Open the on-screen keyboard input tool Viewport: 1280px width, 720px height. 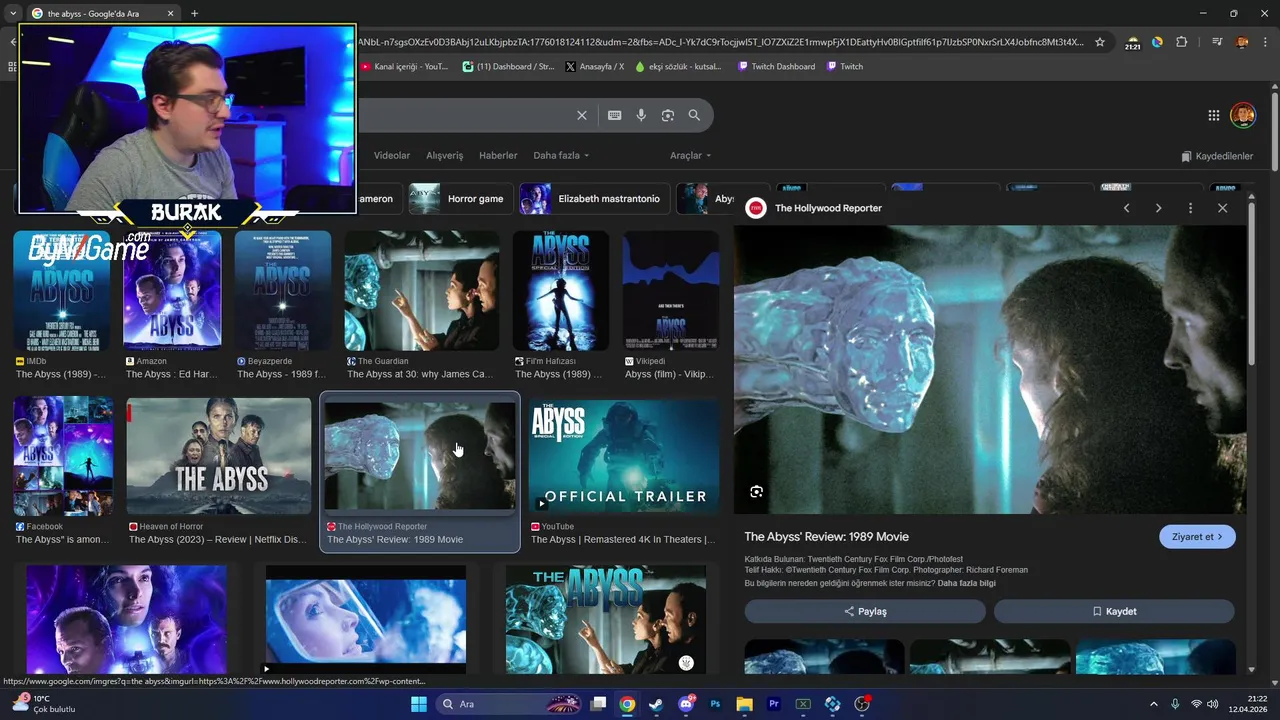tap(614, 115)
